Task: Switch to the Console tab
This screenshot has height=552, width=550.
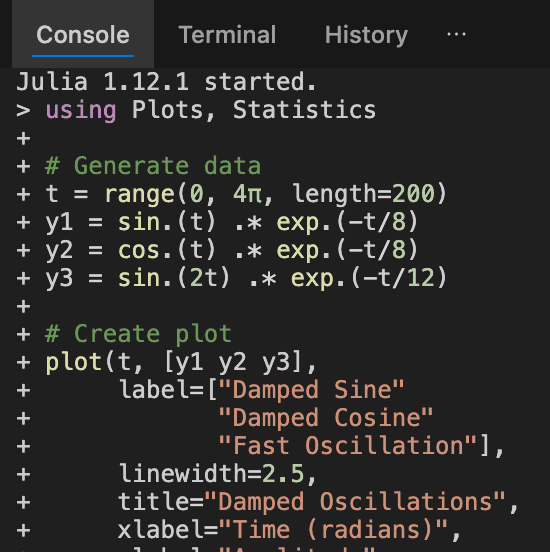Action: pyautogui.click(x=83, y=34)
